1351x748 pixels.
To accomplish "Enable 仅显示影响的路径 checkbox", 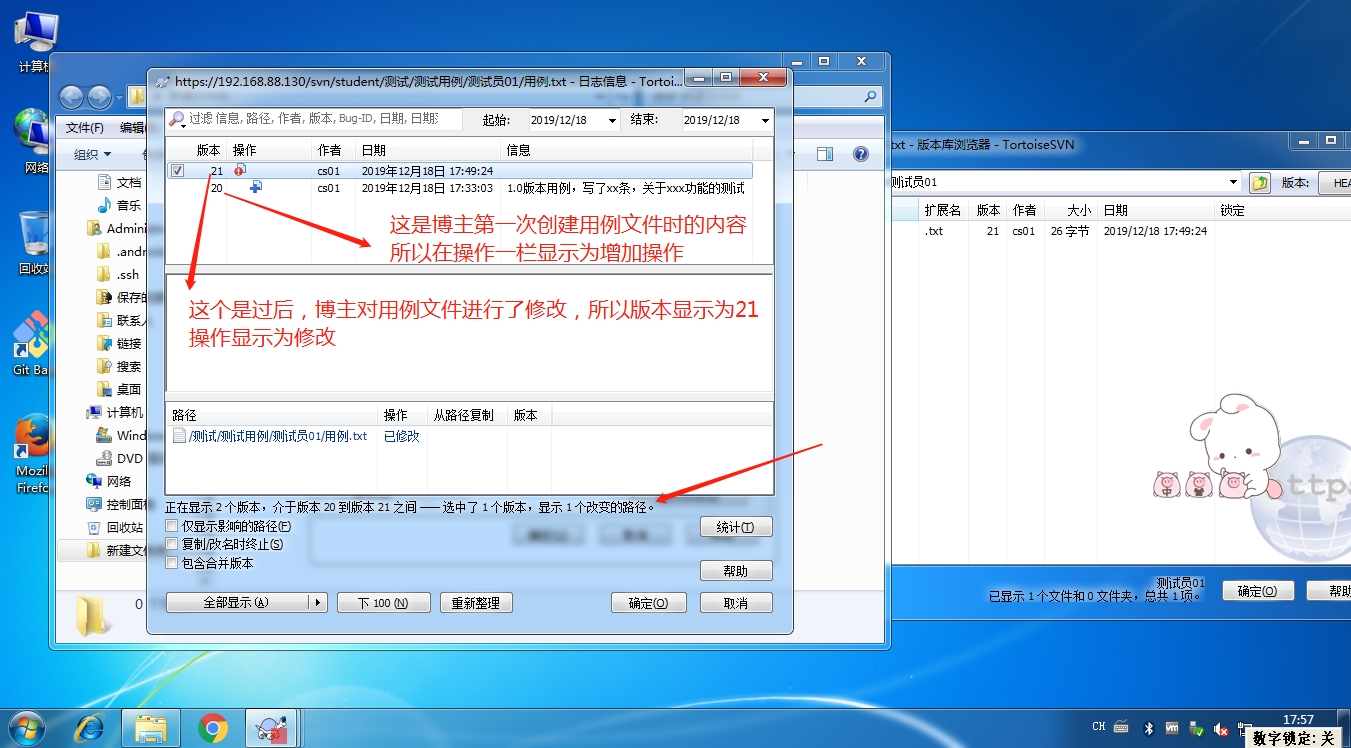I will [x=170, y=524].
